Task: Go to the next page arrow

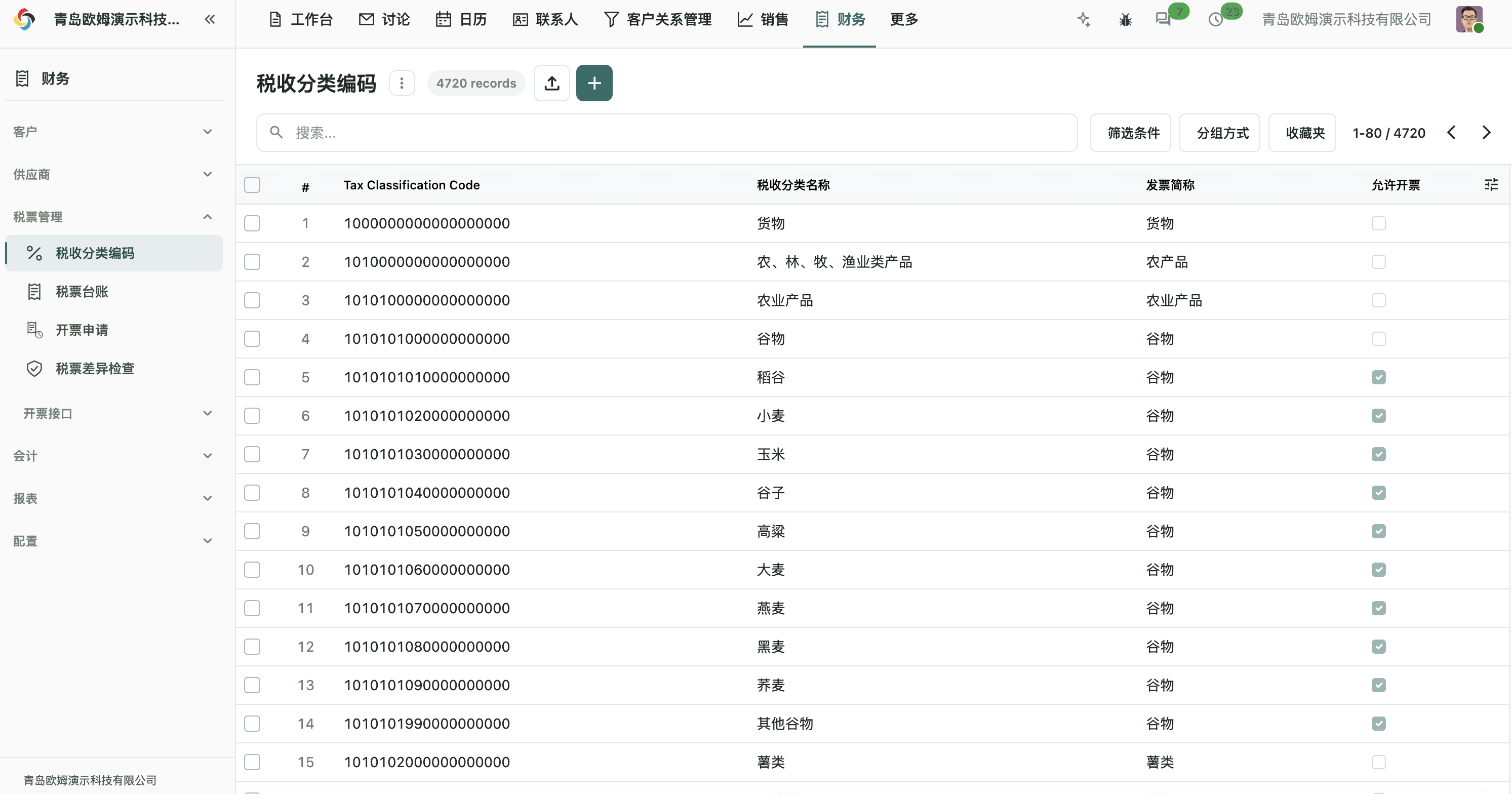Action: (1486, 133)
